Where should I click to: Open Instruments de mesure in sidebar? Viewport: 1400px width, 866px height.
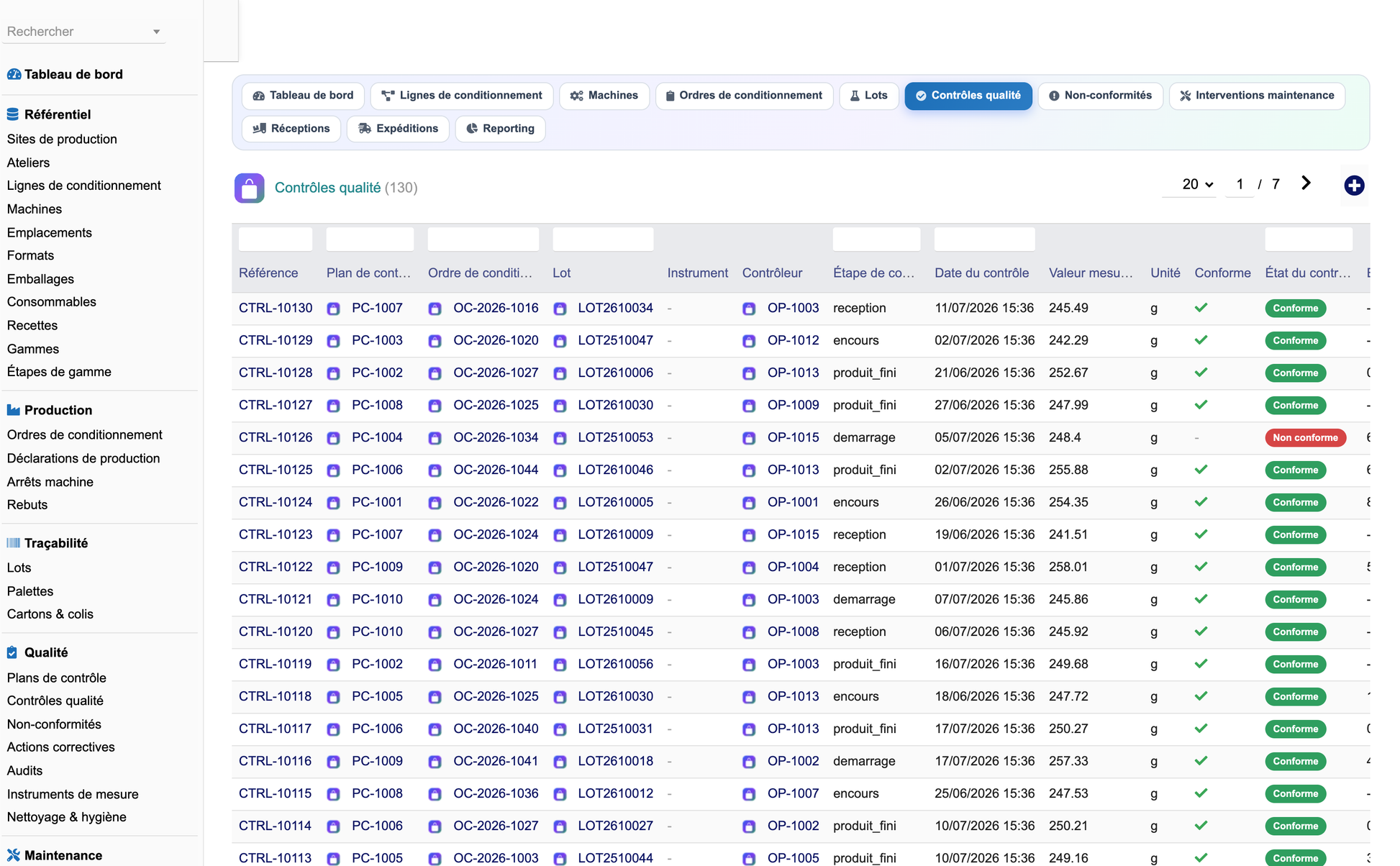73,794
